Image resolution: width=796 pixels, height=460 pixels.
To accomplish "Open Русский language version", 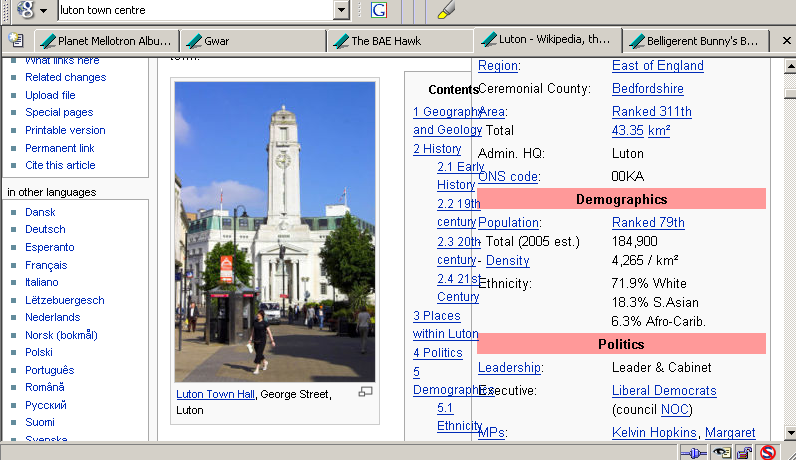I will pos(46,405).
